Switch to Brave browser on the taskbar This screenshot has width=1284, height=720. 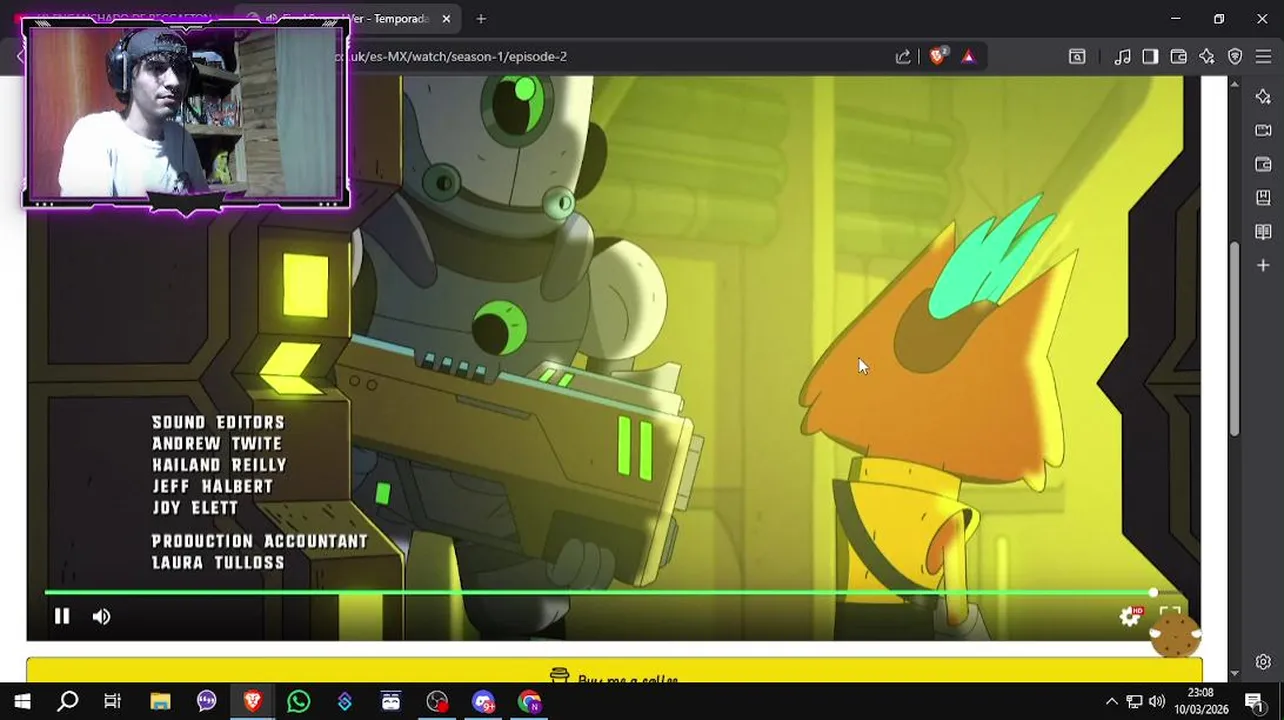click(x=252, y=702)
